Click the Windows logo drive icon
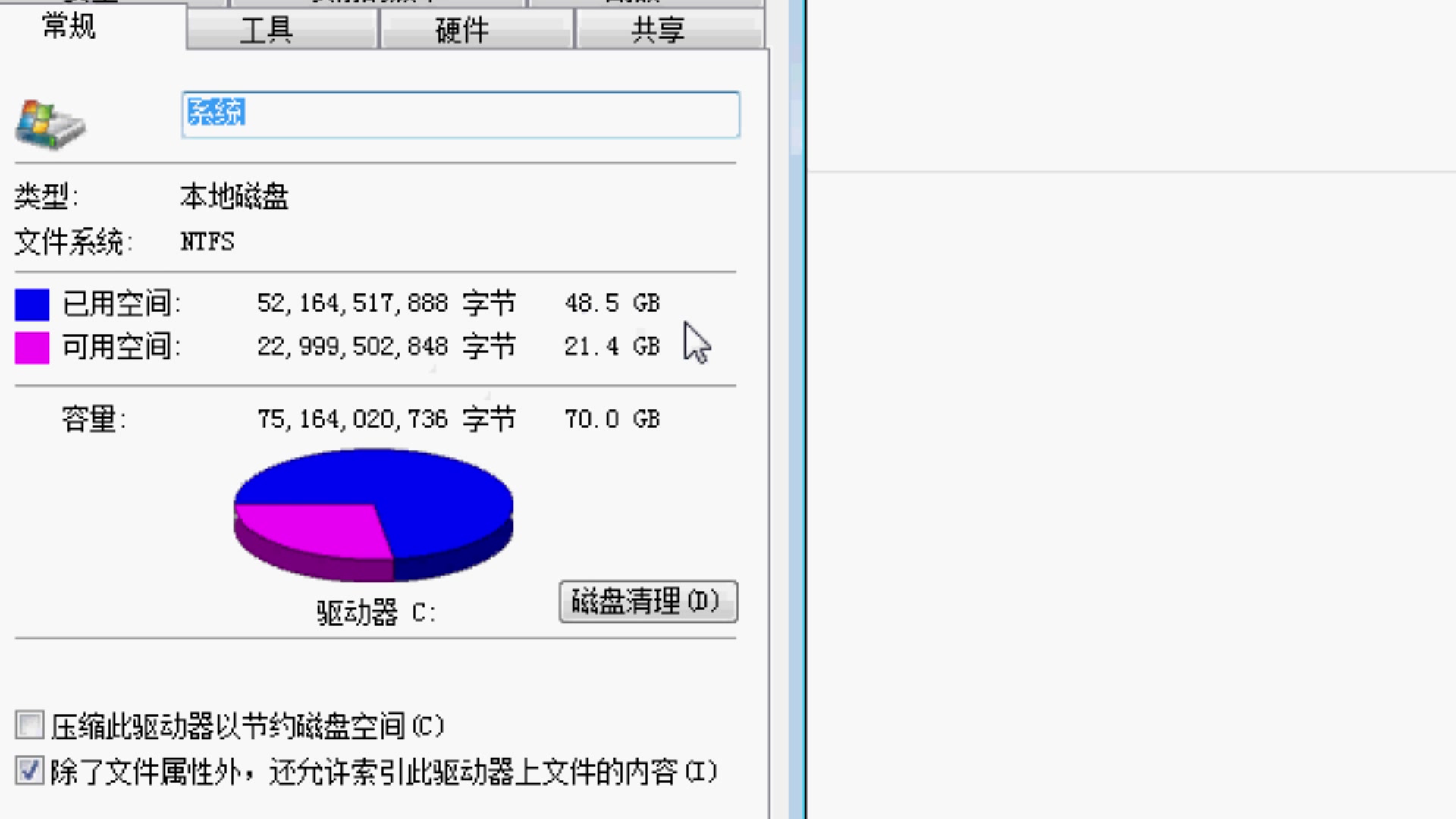The height and width of the screenshot is (819, 1456). point(50,120)
